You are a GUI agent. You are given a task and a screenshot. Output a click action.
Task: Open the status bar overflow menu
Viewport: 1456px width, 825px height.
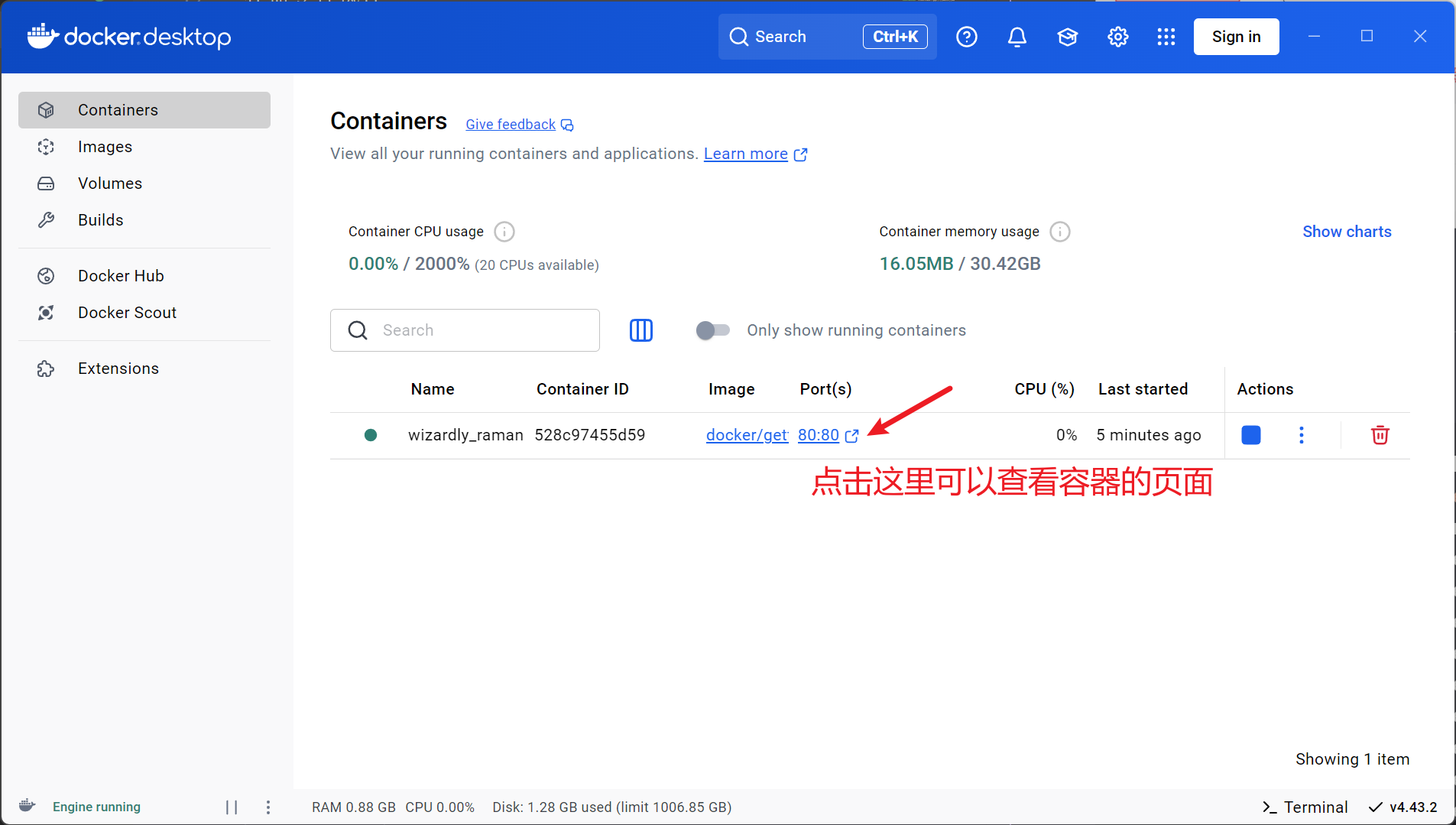[x=268, y=807]
